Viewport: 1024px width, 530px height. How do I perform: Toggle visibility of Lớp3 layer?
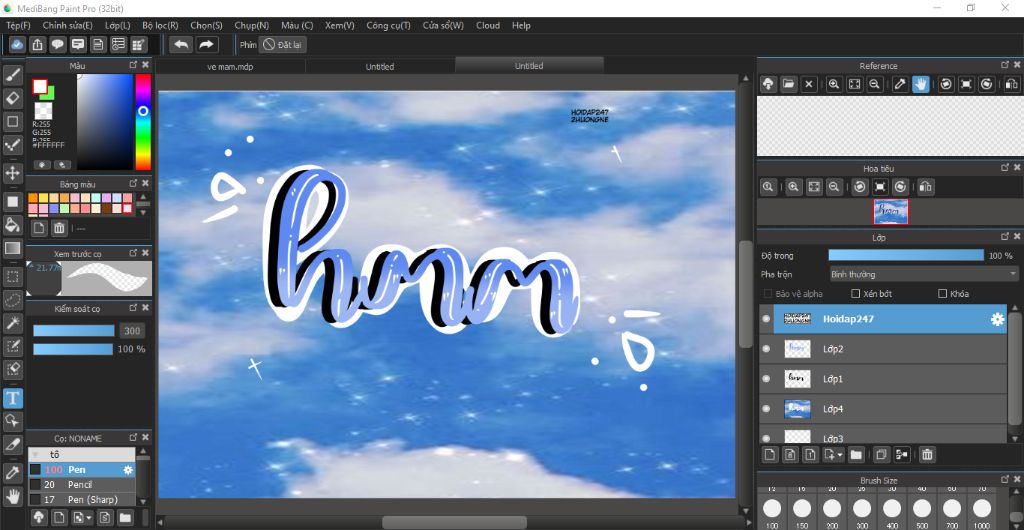coord(766,437)
